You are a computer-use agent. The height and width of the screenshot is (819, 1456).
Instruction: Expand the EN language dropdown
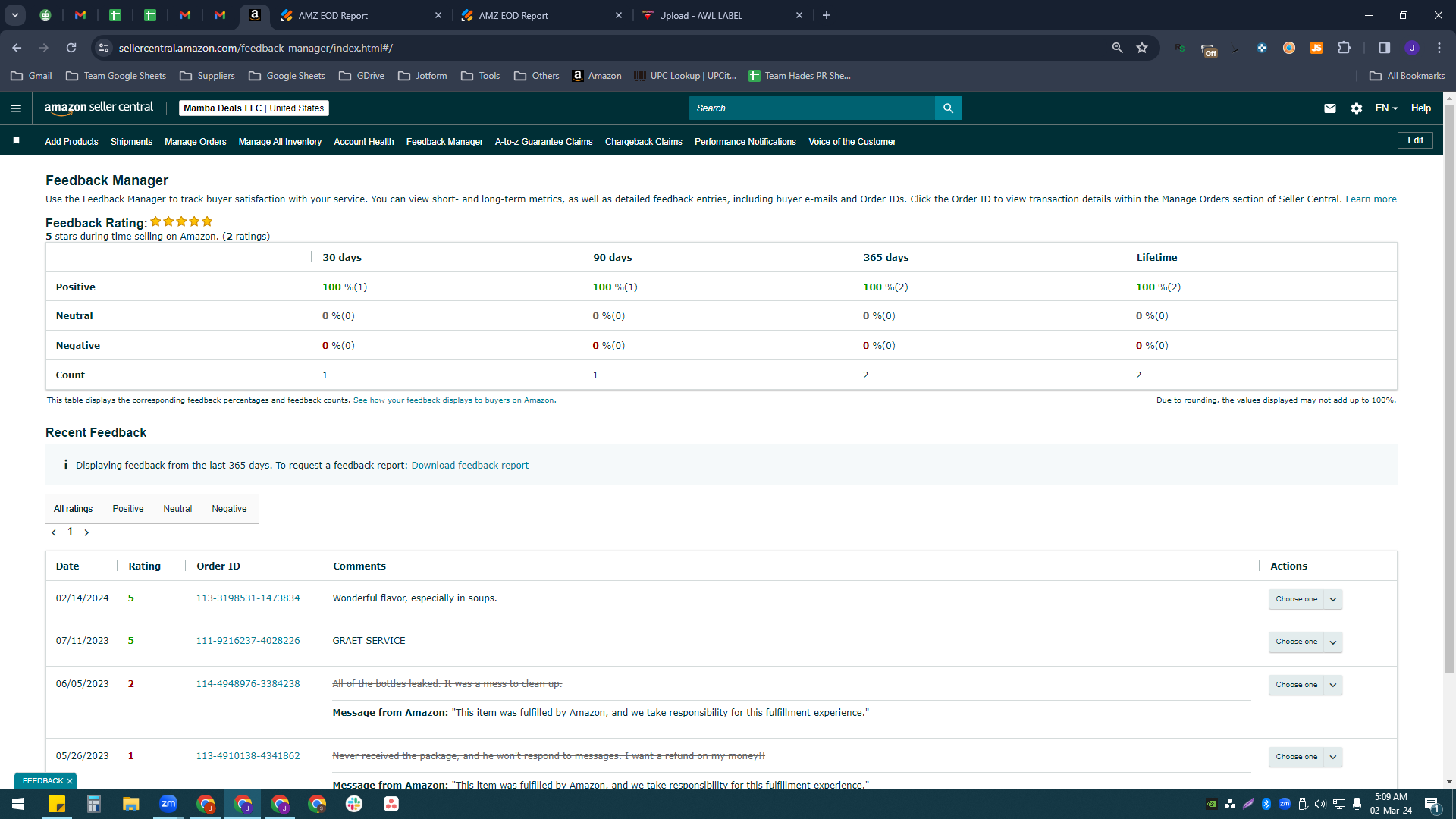[1386, 108]
